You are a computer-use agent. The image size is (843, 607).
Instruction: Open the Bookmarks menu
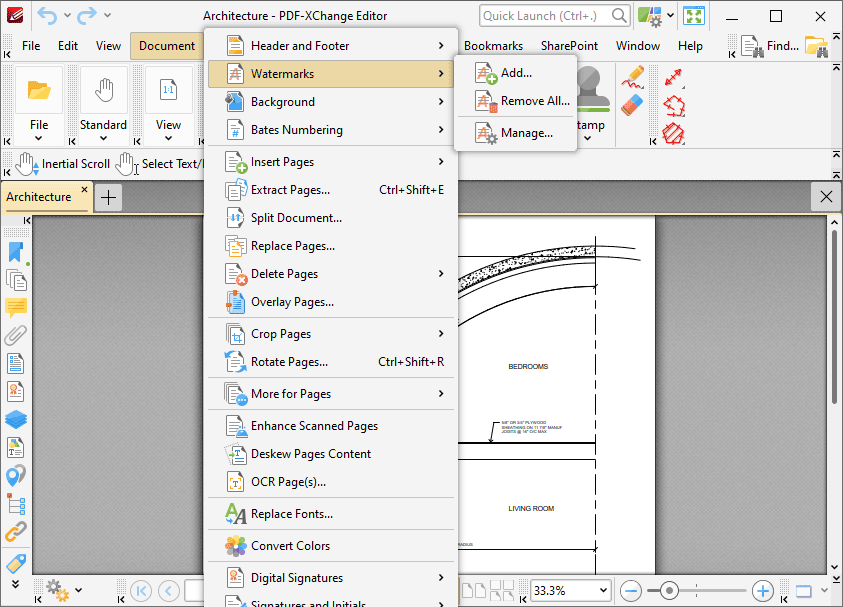[x=493, y=46]
